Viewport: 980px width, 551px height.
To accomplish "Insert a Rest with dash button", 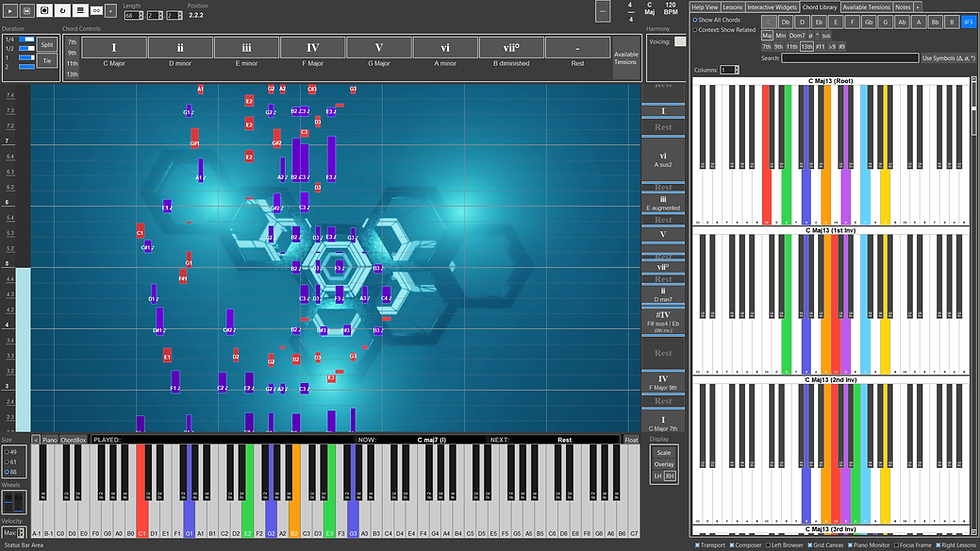I will pyautogui.click(x=578, y=47).
